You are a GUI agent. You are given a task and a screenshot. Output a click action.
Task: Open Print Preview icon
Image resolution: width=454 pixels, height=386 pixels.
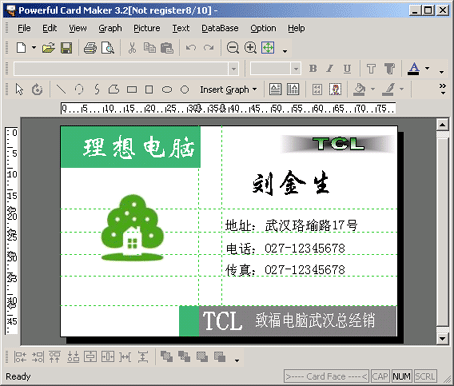tap(108, 48)
